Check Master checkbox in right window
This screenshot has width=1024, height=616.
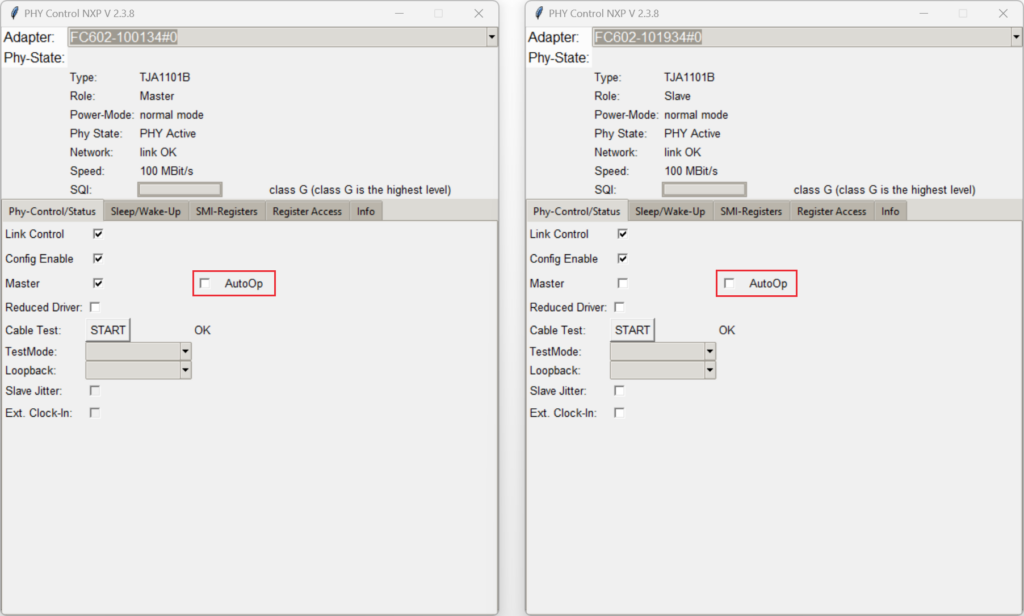(622, 283)
